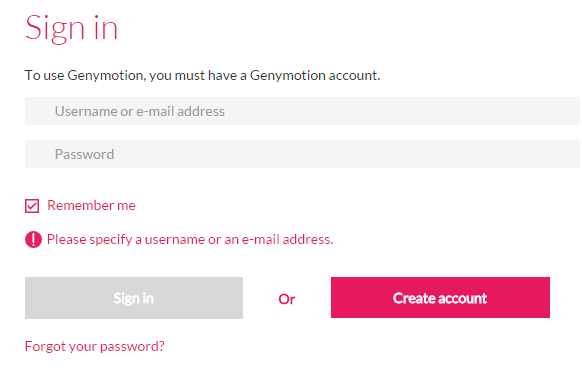
Task: Click the gray Sign in button
Action: click(x=134, y=298)
